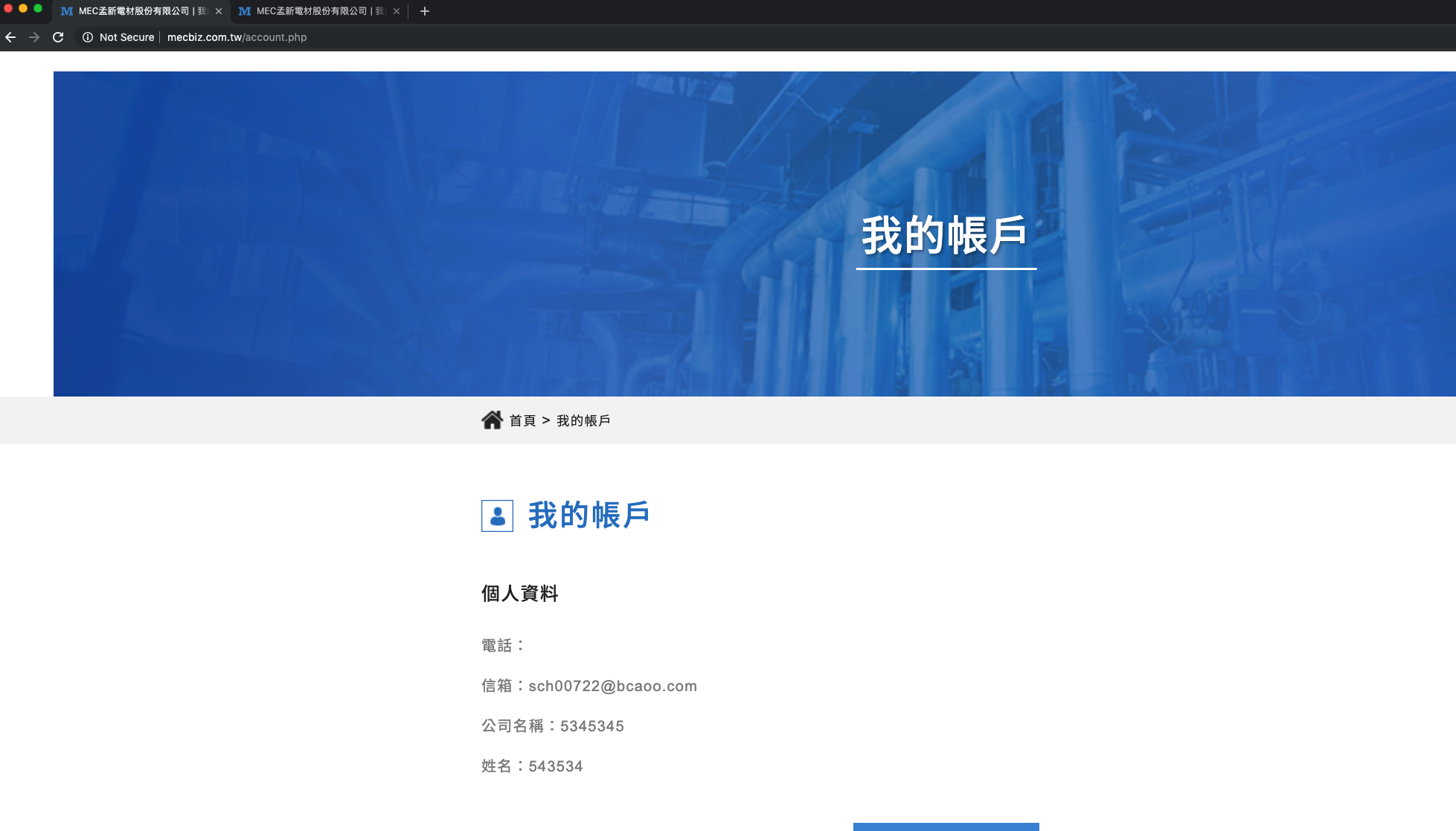Click the 我的帳戶 breadcrumb item
Viewport: 1456px width, 831px height.
(583, 421)
